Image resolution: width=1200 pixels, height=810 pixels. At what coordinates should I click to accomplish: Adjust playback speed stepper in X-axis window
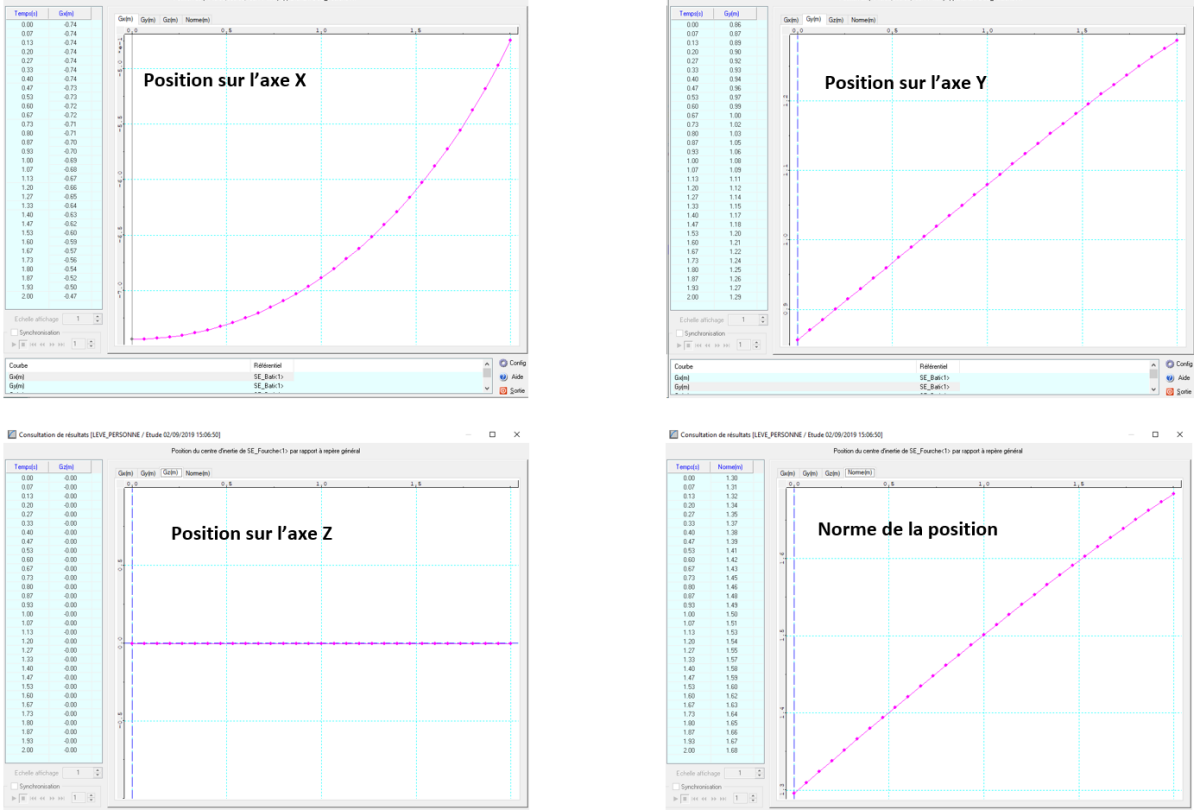tap(91, 344)
